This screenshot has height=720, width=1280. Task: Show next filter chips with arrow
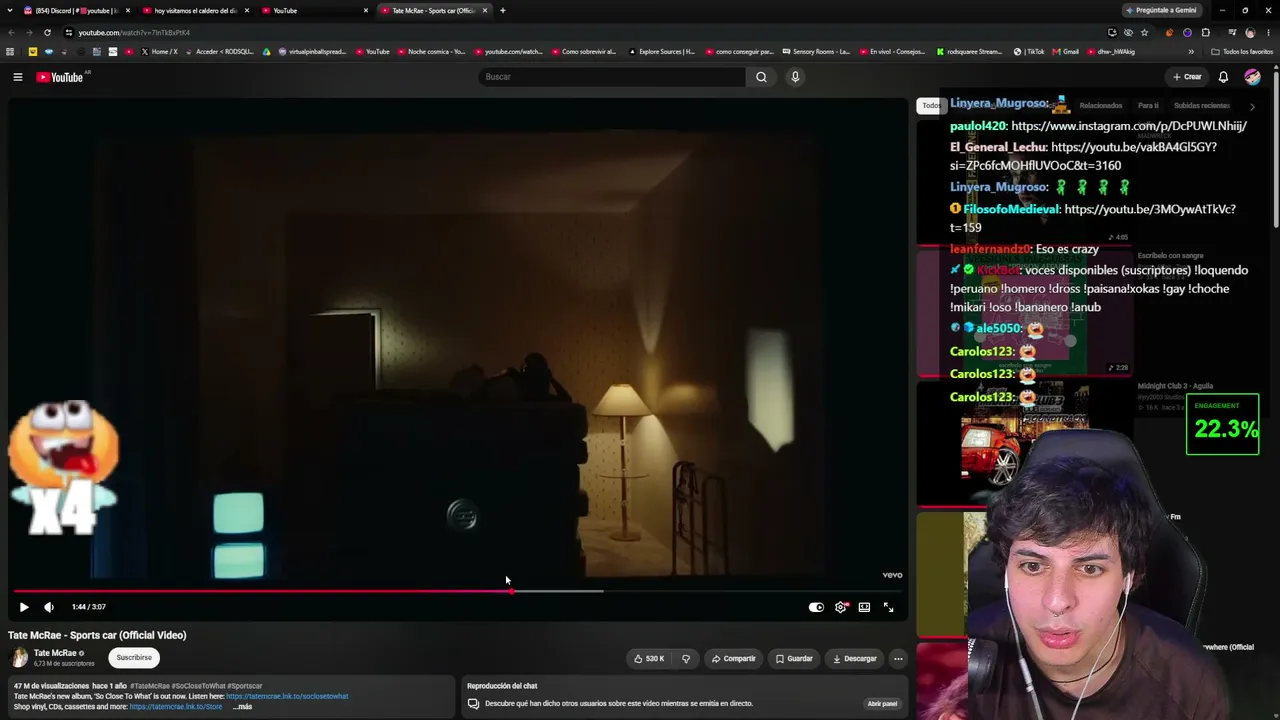point(1252,106)
